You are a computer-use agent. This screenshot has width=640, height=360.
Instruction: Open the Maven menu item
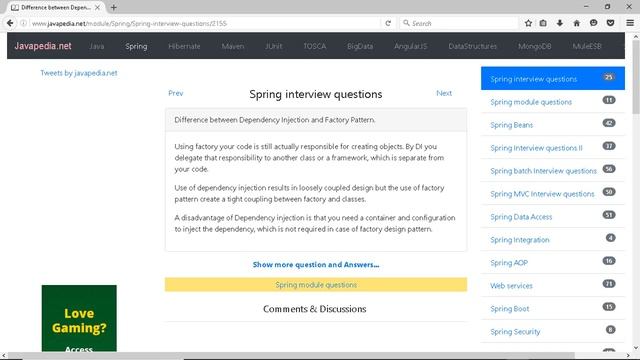pyautogui.click(x=233, y=46)
